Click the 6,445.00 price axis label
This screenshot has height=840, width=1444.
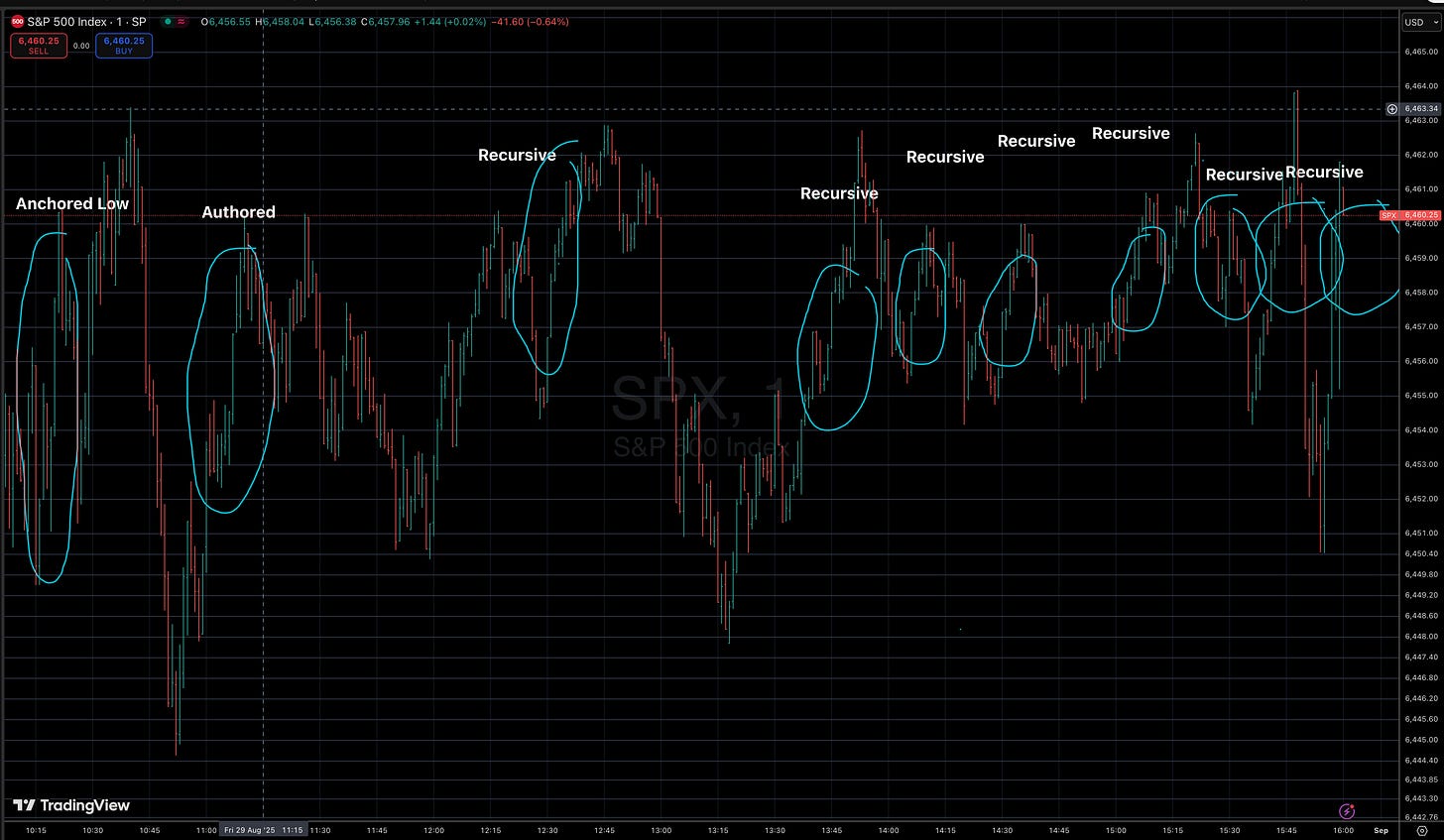point(1420,740)
